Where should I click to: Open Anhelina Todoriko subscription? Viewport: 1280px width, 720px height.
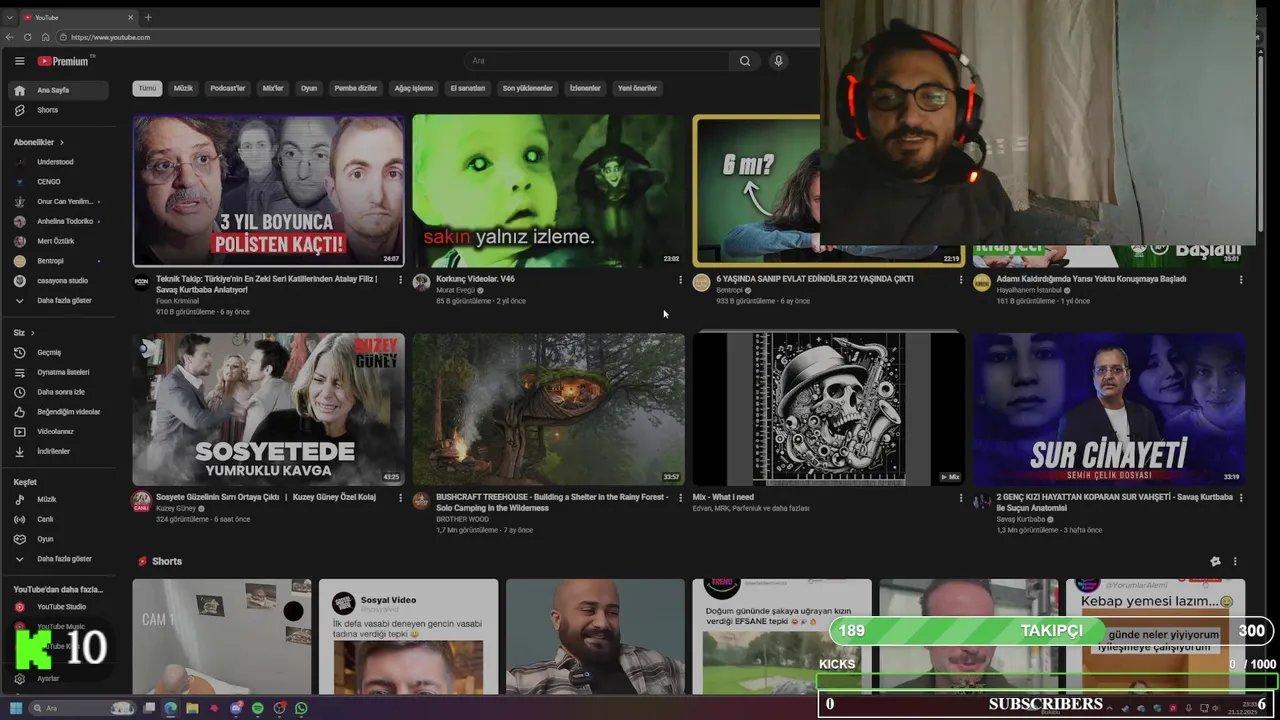point(58,221)
